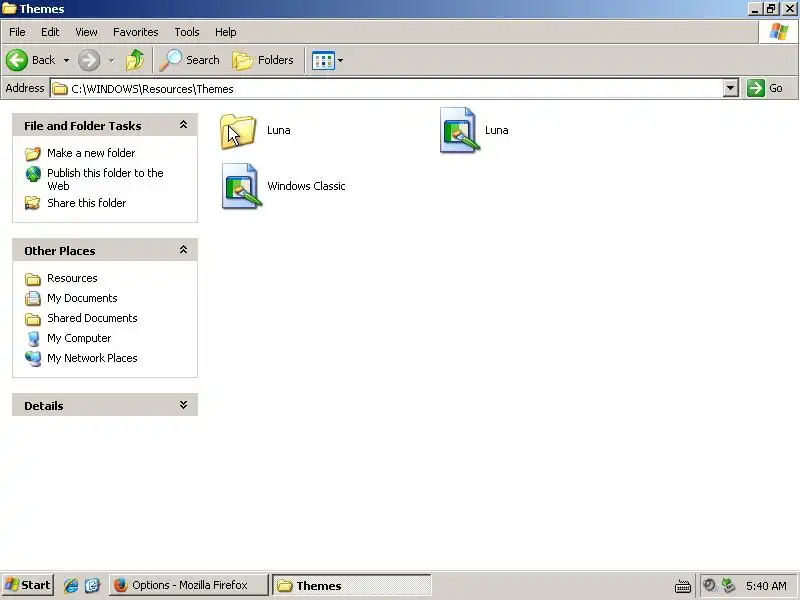This screenshot has height=600, width=800.
Task: Go back using the green Back arrow
Action: pyautogui.click(x=17, y=60)
